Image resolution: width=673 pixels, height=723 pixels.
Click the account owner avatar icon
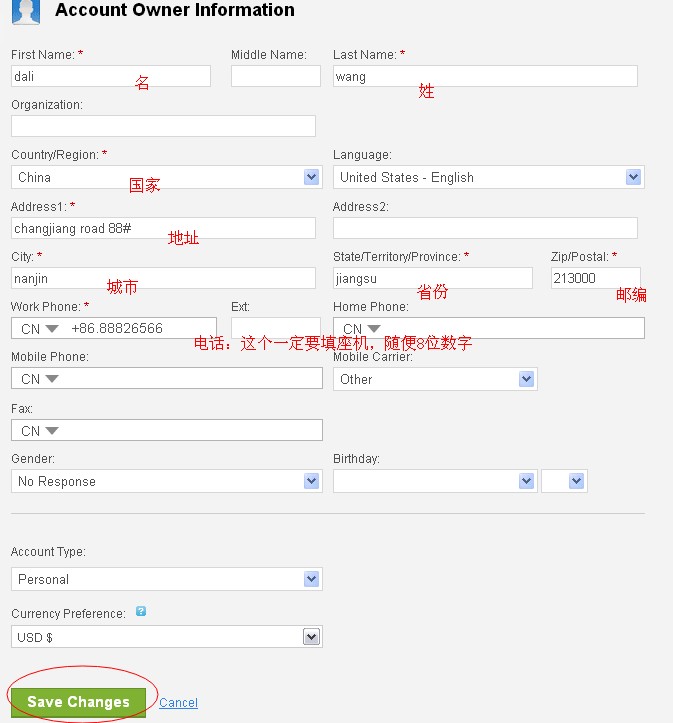click(x=26, y=12)
